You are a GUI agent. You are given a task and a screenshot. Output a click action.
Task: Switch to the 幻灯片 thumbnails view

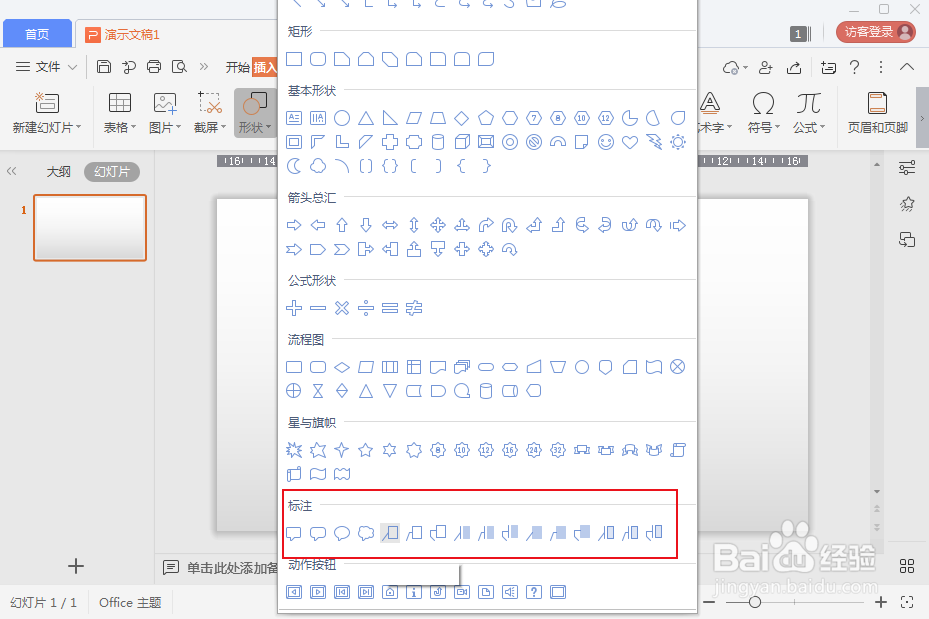pos(111,172)
